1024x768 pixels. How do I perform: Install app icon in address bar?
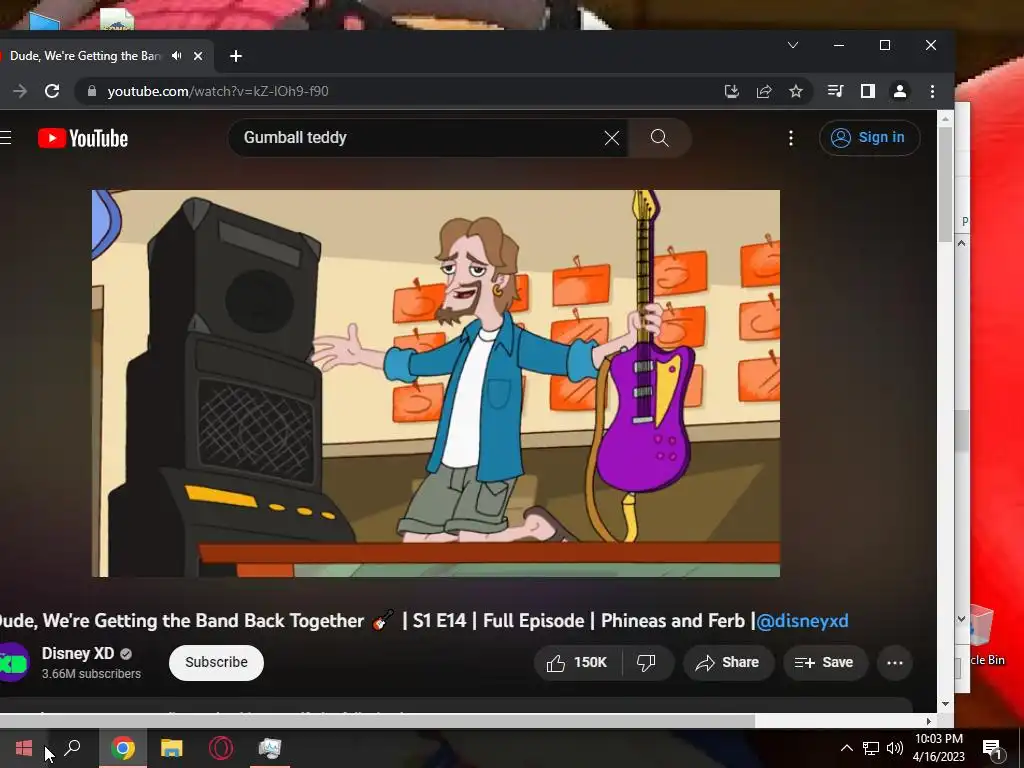click(732, 91)
